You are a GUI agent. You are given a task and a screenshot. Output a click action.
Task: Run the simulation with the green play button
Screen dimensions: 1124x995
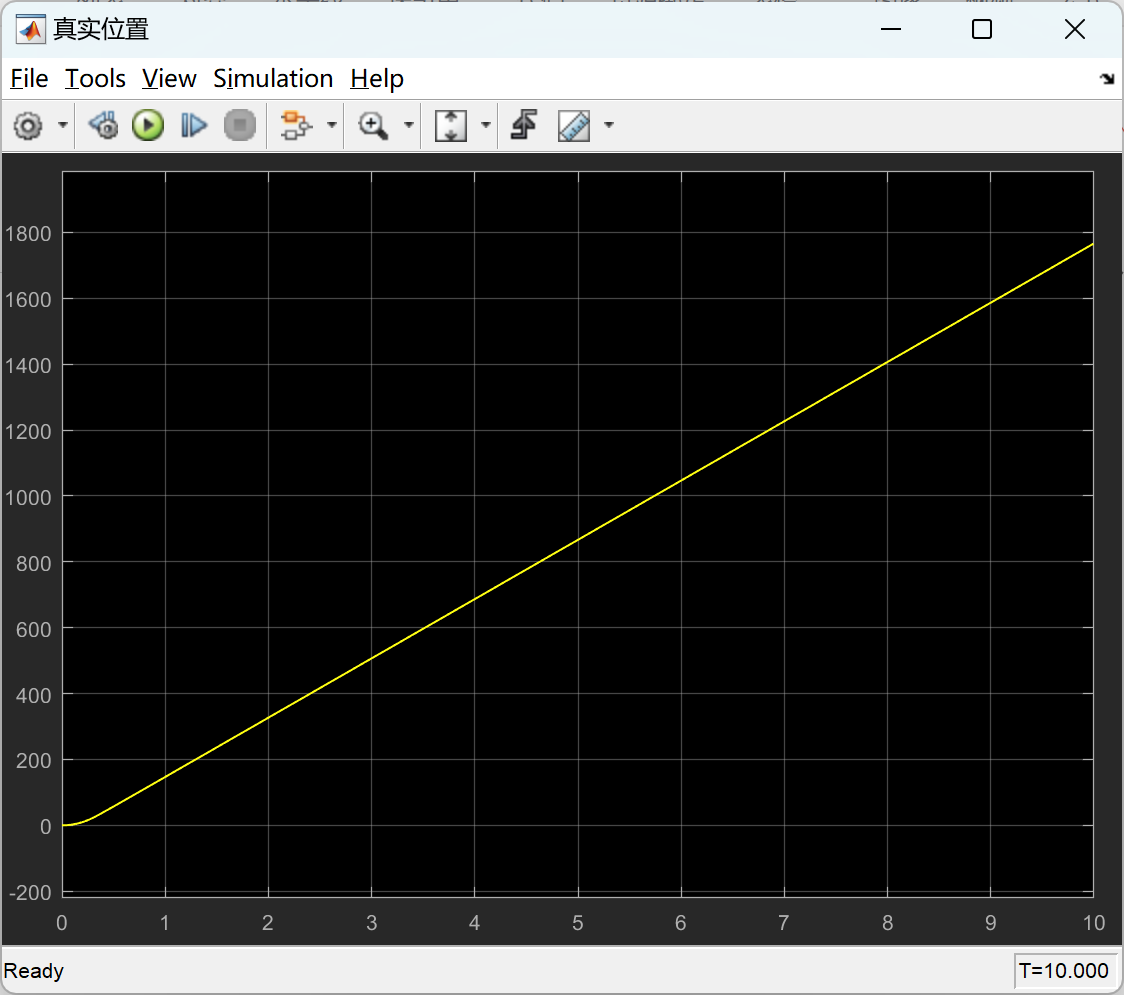[148, 125]
